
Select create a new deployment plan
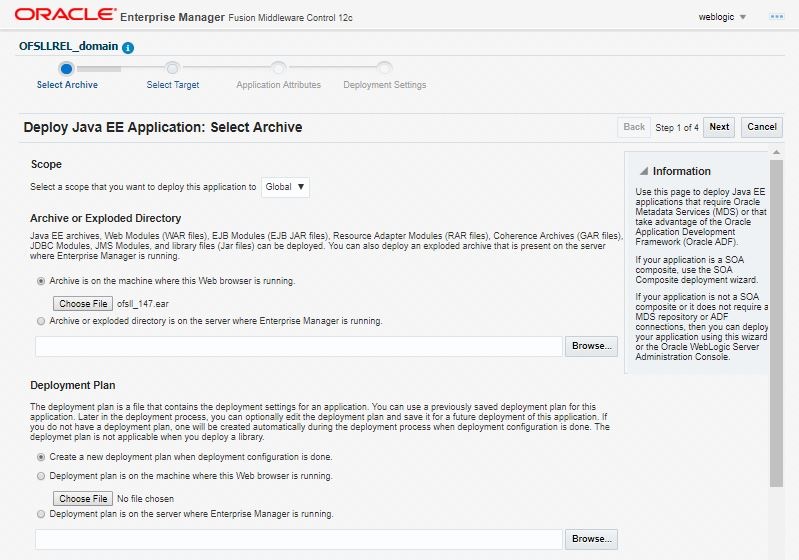point(41,457)
